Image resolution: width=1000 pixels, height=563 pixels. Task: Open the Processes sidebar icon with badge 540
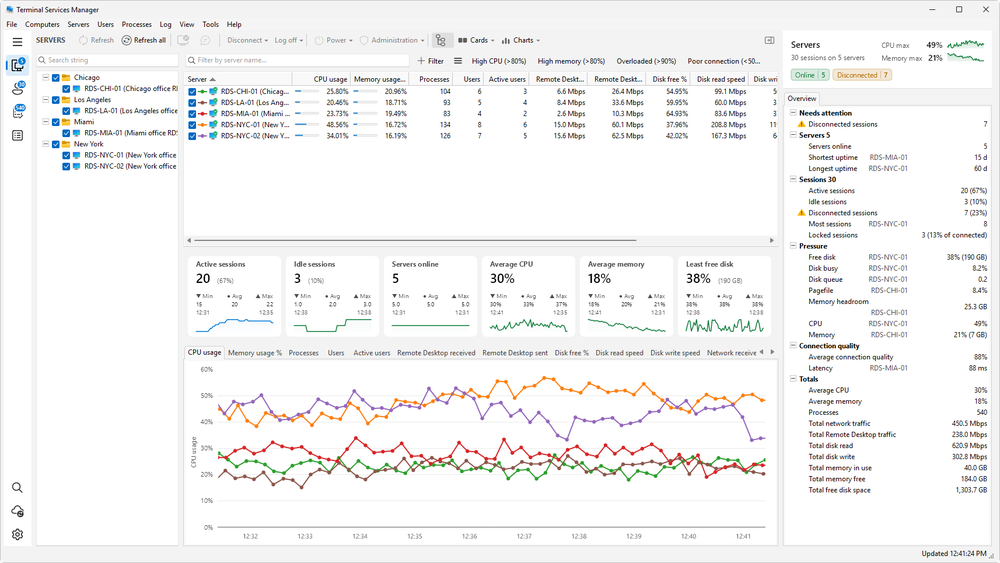pyautogui.click(x=17, y=112)
